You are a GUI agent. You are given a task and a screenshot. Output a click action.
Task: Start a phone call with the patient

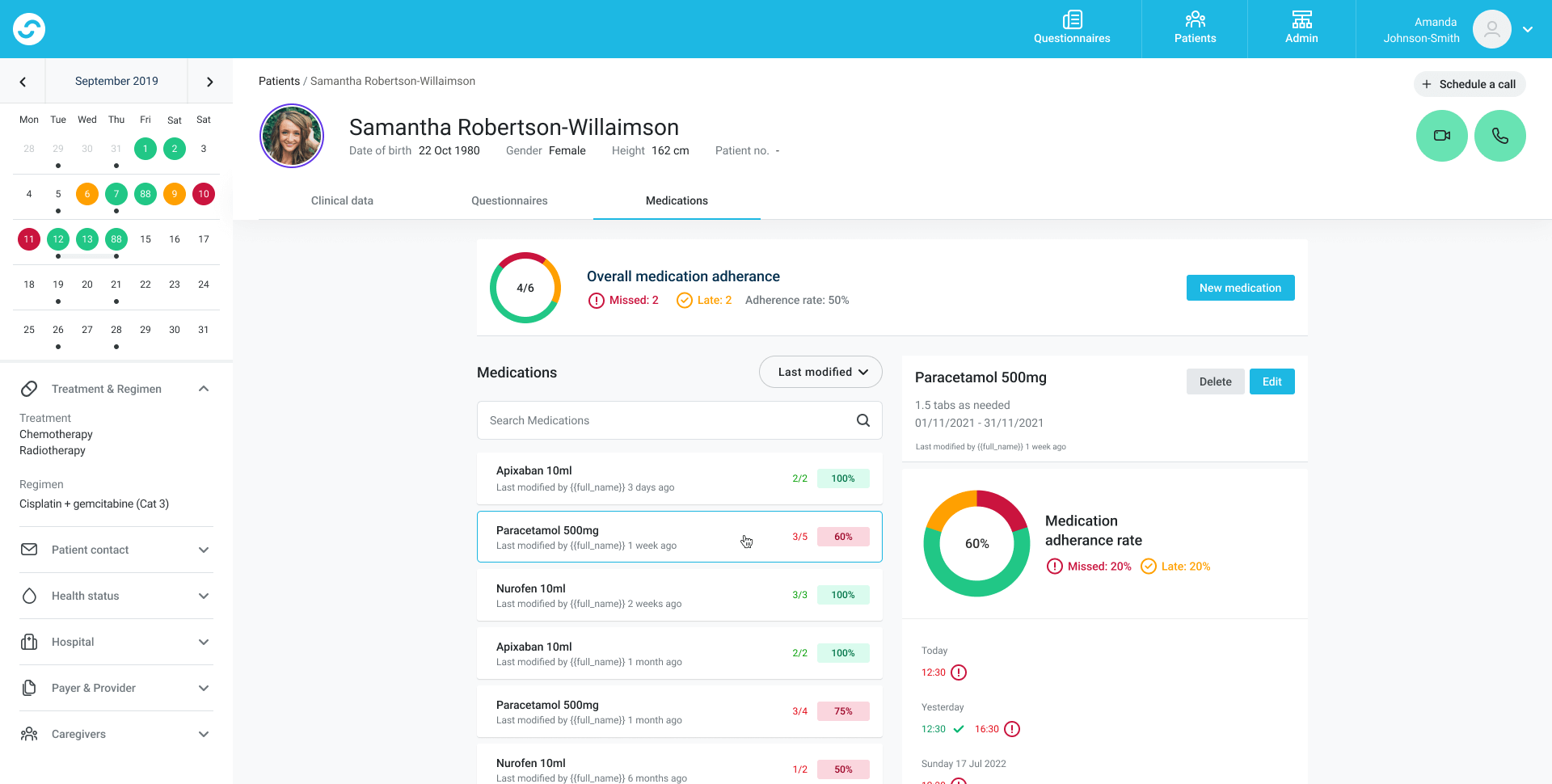[1500, 136]
